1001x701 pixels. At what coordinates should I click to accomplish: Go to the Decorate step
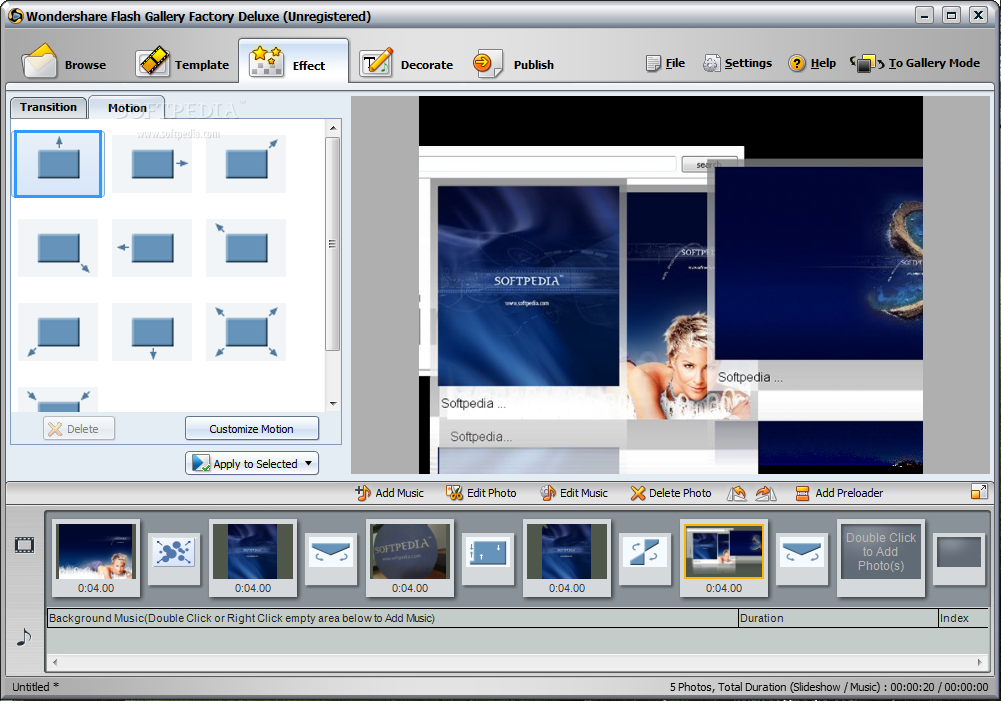406,63
